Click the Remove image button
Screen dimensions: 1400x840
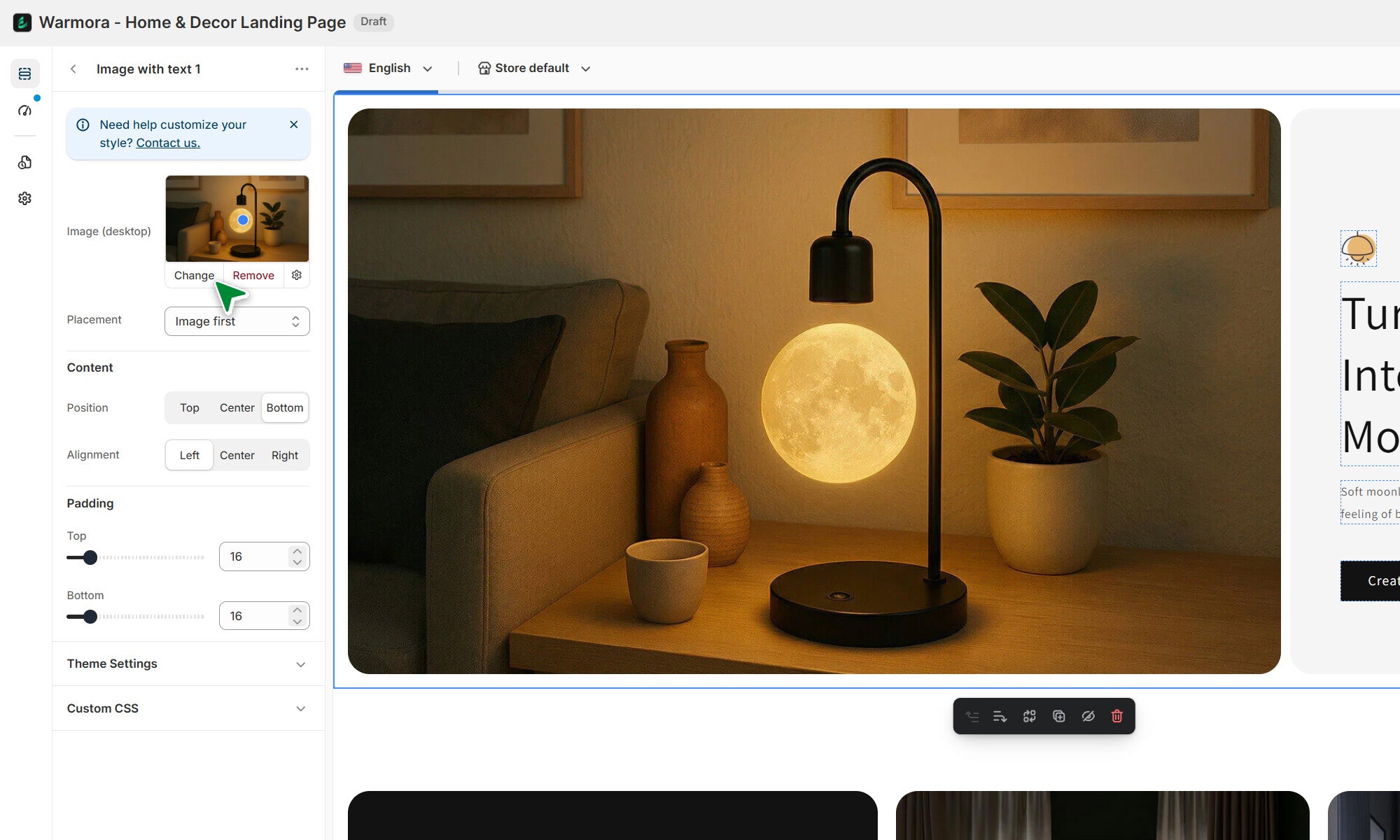pyautogui.click(x=253, y=275)
